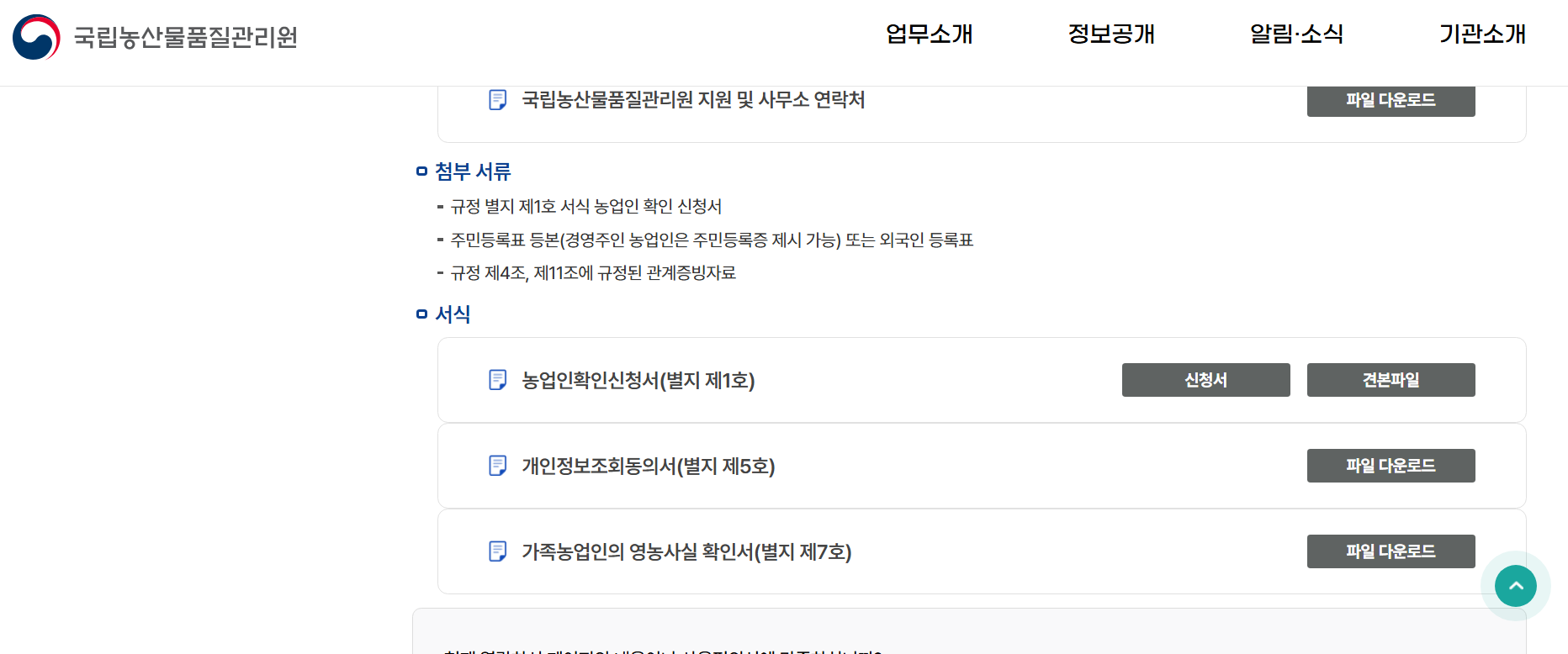Click the document icon beside 가족농업인의 영농사실 확인서
Viewport: 1568px width, 654px height.
pos(496,551)
